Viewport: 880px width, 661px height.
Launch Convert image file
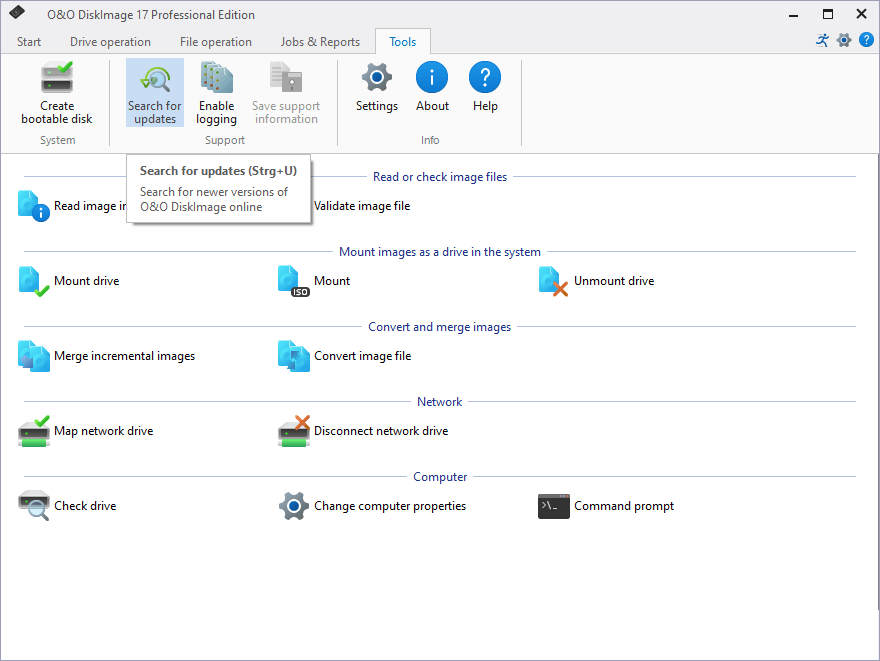click(x=294, y=356)
